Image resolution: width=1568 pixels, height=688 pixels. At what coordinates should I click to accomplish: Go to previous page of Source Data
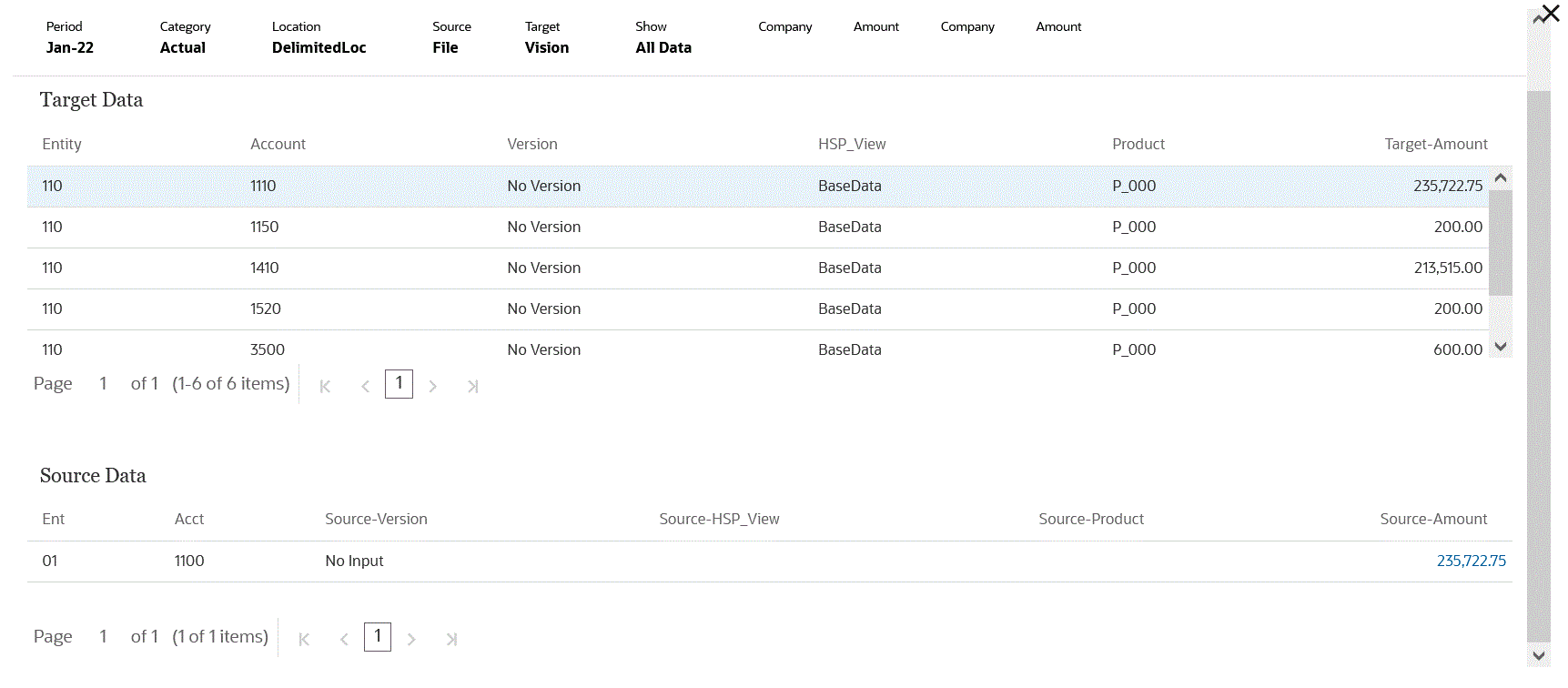click(344, 639)
